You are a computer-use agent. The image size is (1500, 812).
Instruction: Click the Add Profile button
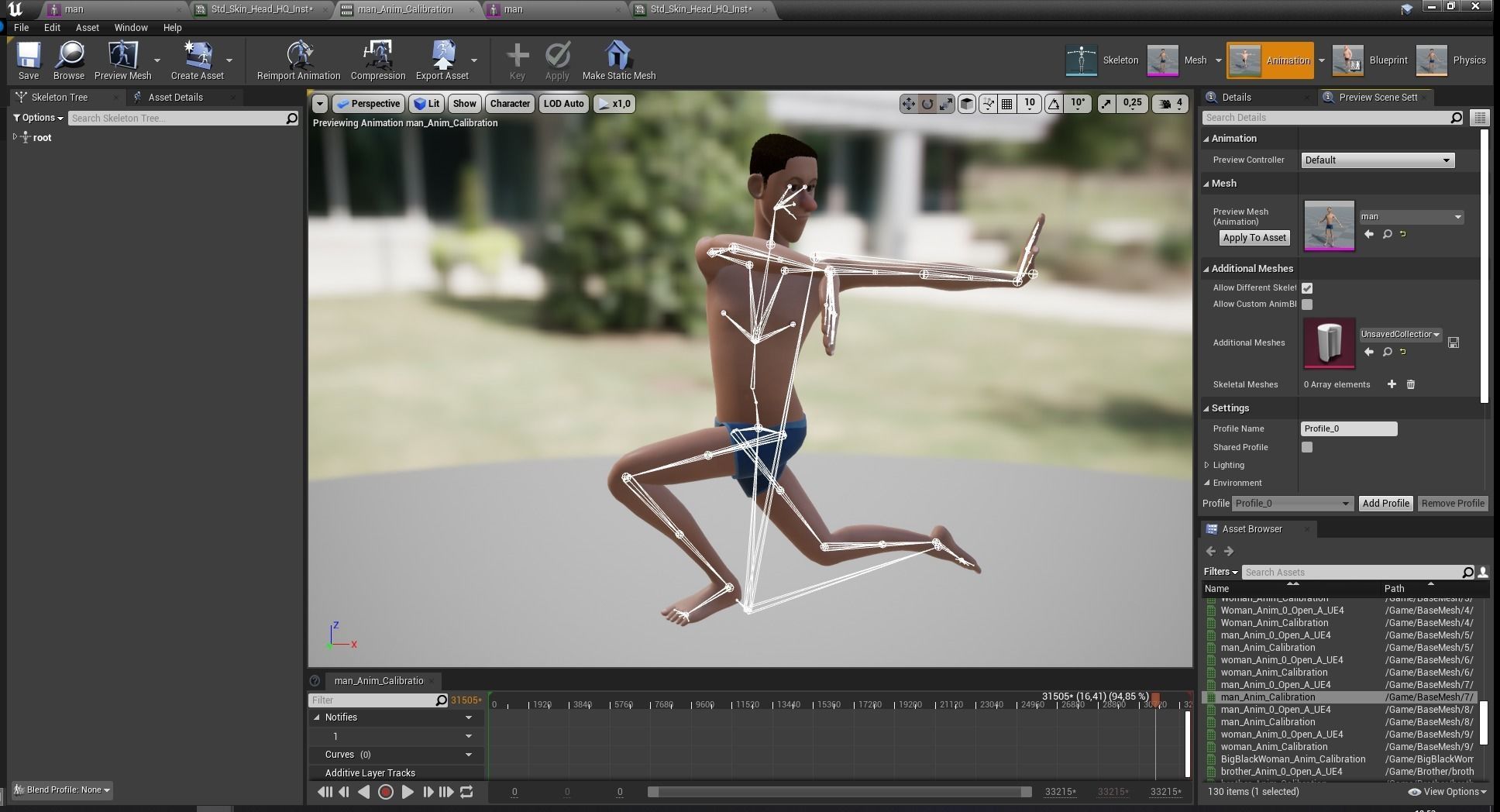pos(1385,504)
